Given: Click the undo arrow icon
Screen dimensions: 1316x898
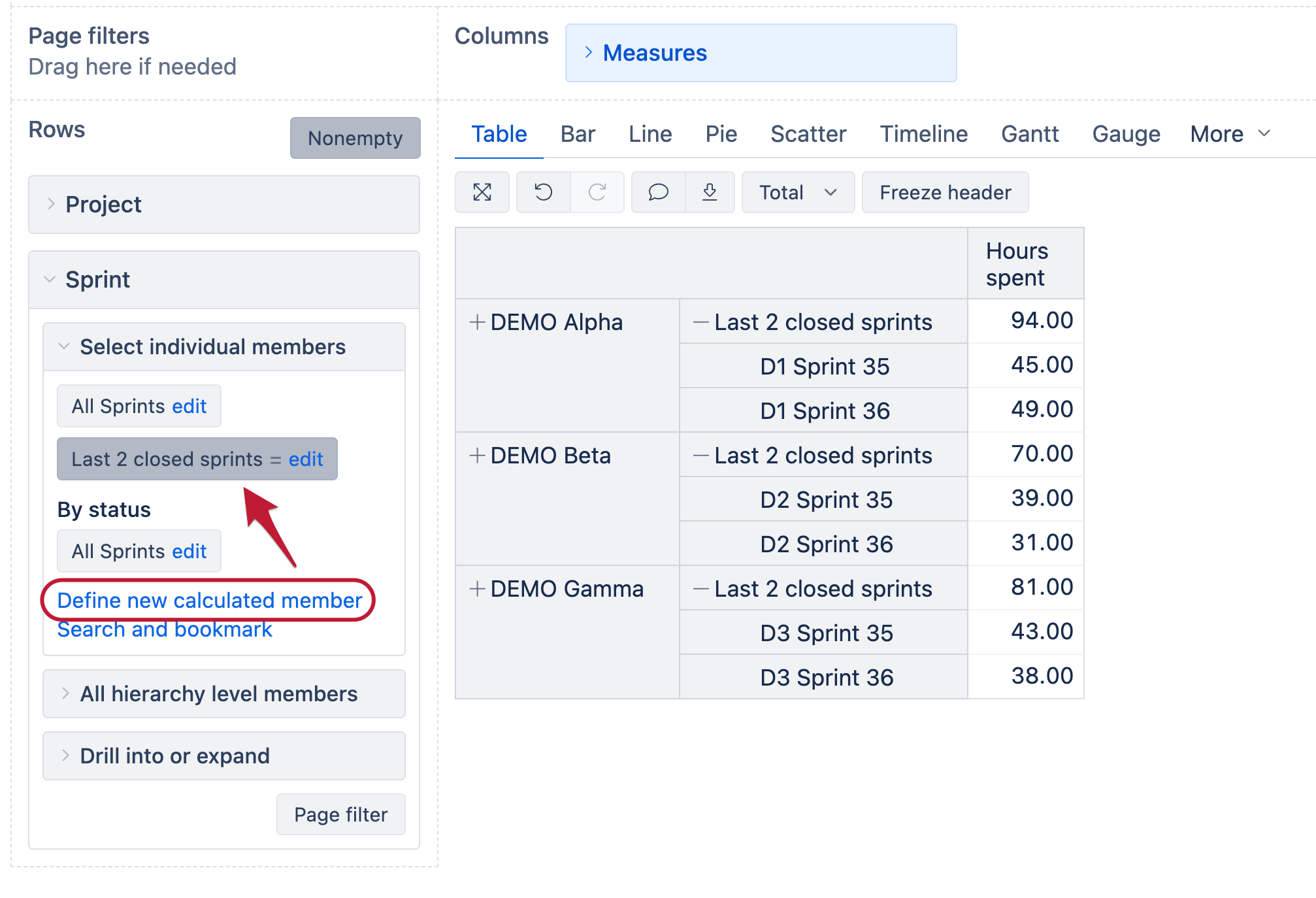Looking at the screenshot, I should [x=544, y=192].
